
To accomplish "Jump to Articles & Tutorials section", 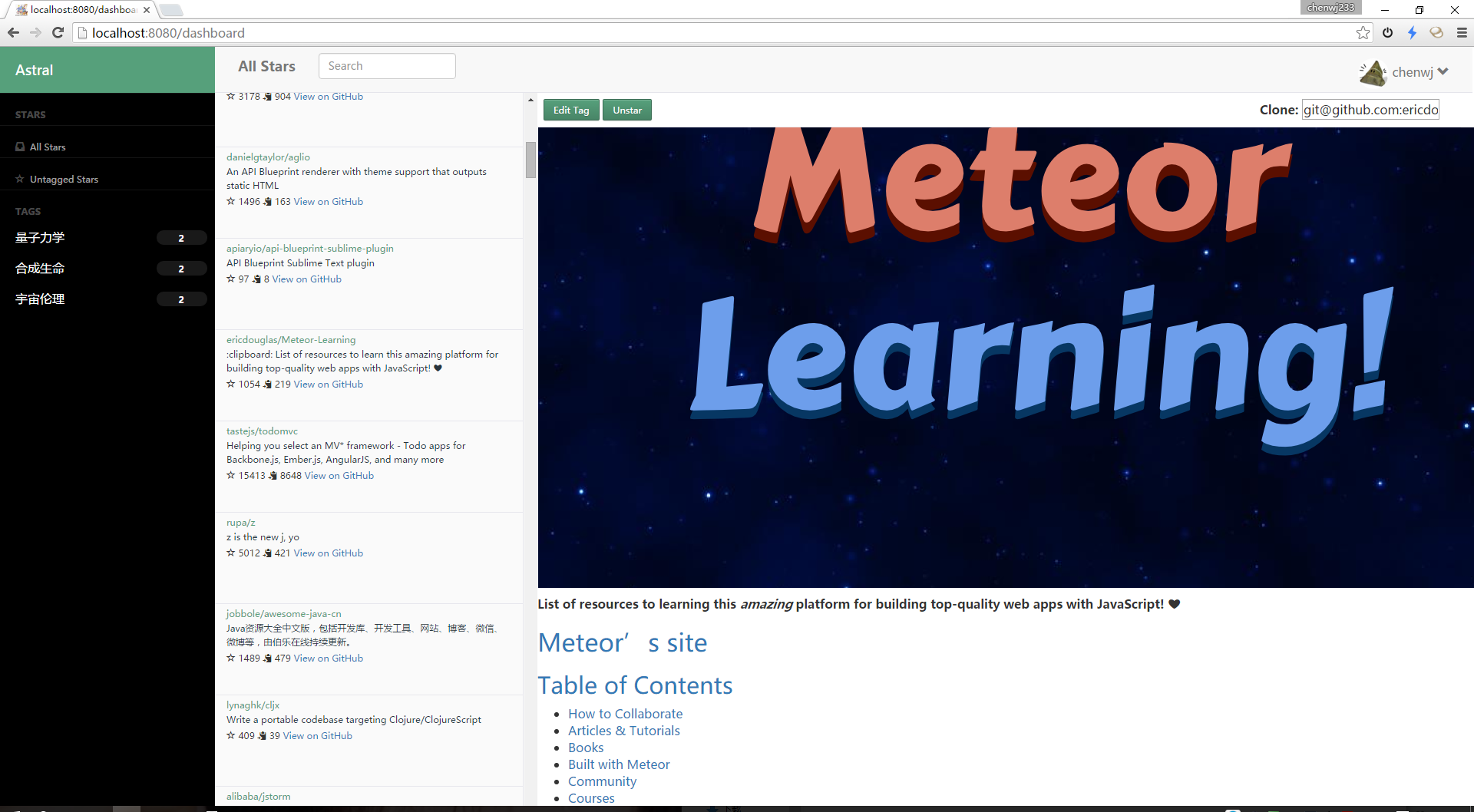I will click(x=623, y=731).
